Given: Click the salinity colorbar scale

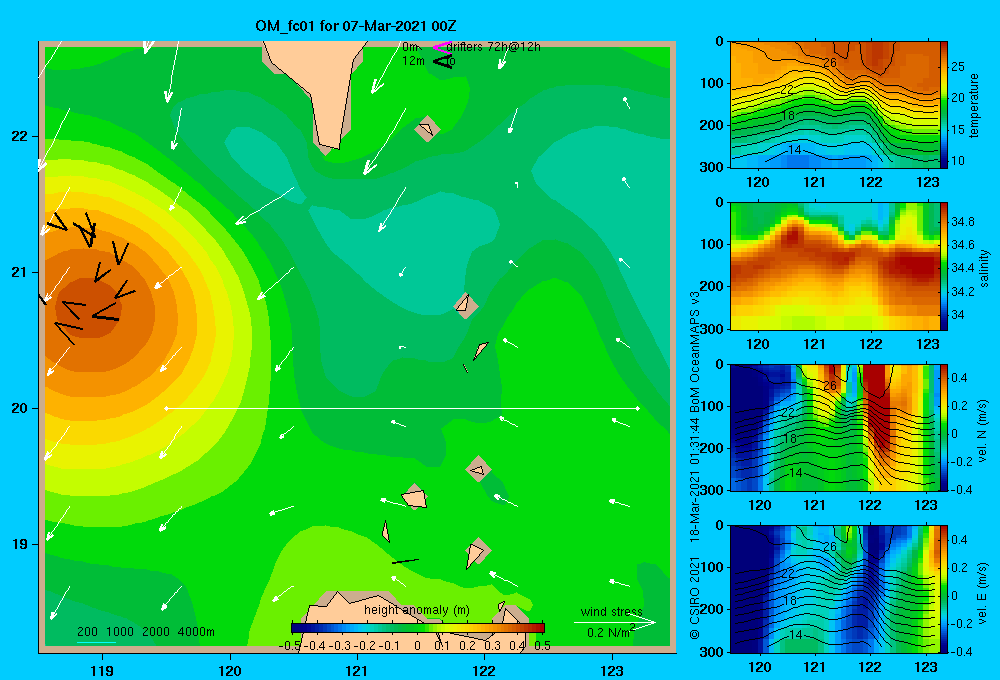Looking at the screenshot, I should tap(944, 266).
